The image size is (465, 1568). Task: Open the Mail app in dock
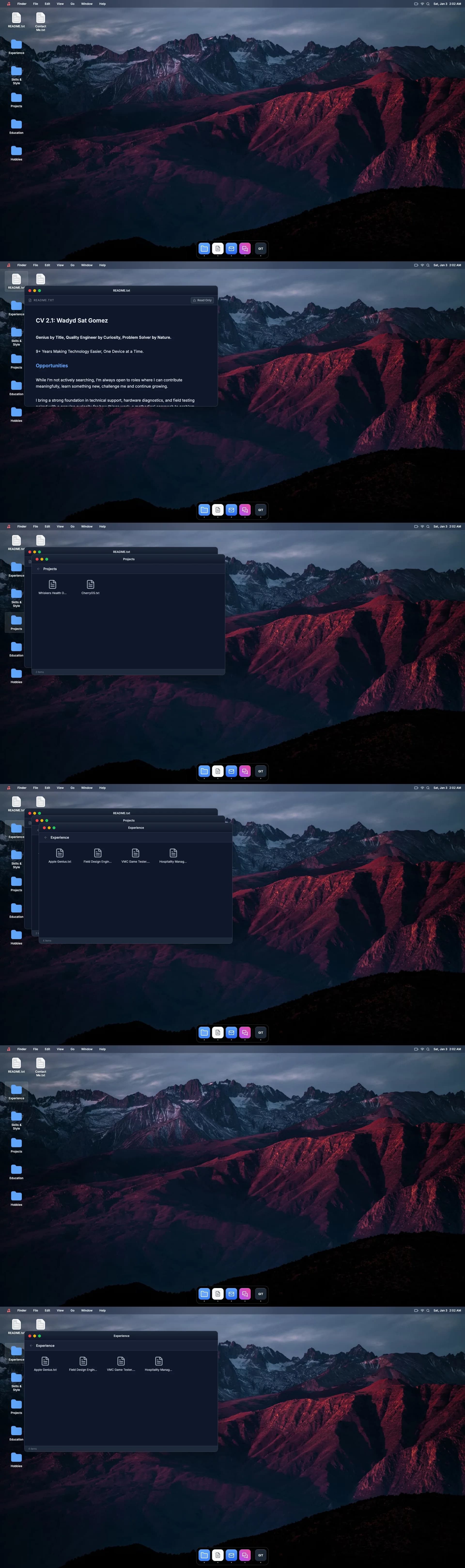[232, 248]
